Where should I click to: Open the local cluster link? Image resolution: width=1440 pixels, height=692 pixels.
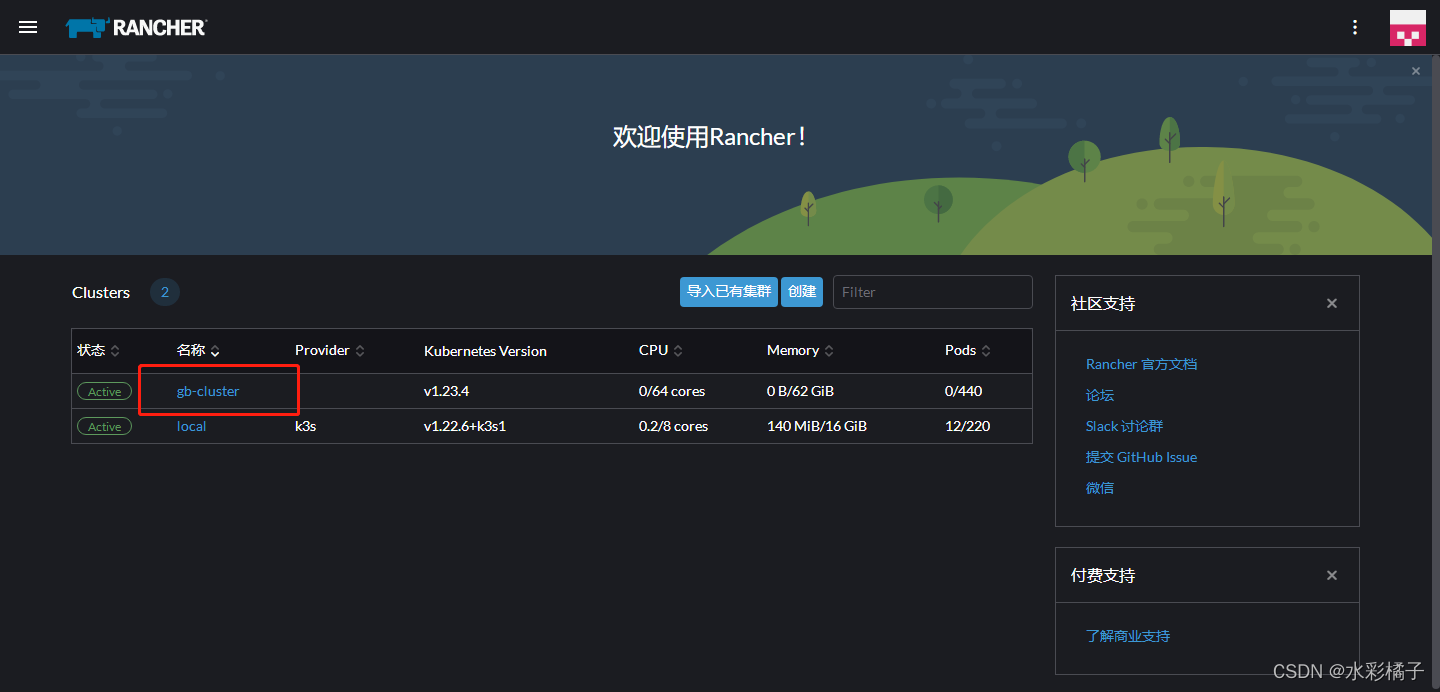pyautogui.click(x=191, y=426)
